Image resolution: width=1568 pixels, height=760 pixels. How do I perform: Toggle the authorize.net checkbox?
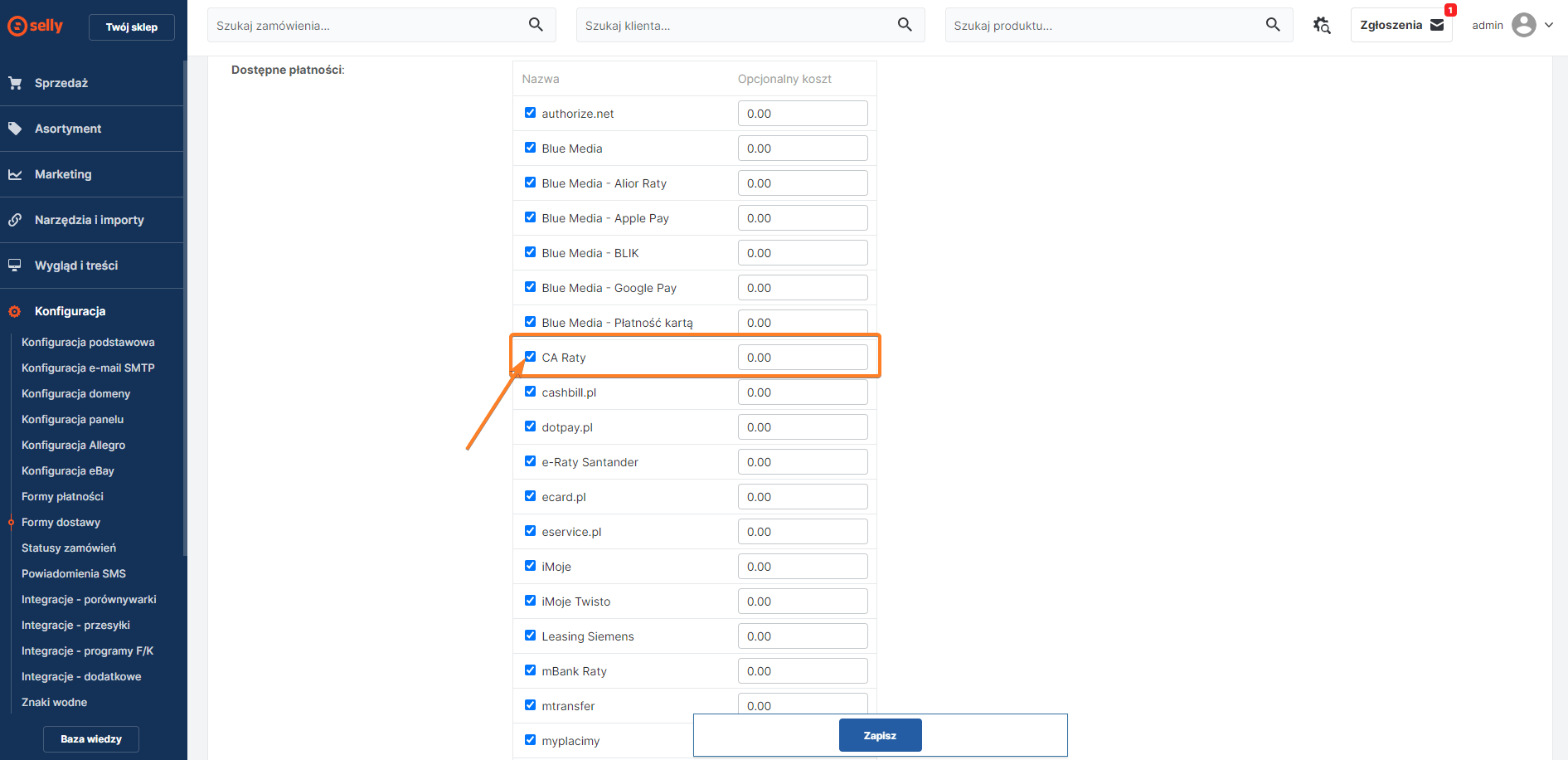(x=530, y=113)
